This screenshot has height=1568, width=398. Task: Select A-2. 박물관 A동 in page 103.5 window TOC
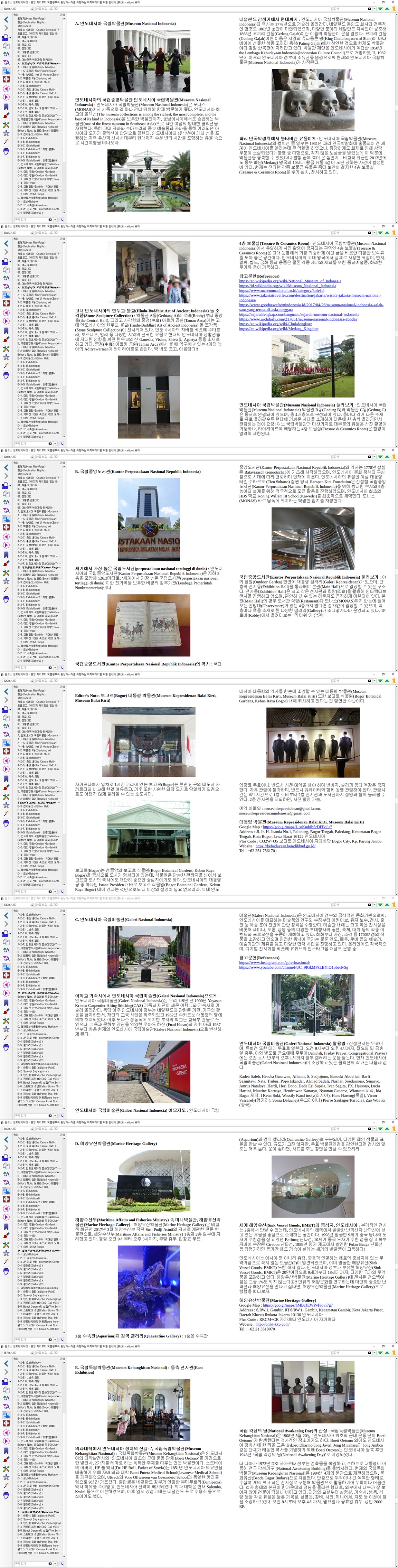34,302
